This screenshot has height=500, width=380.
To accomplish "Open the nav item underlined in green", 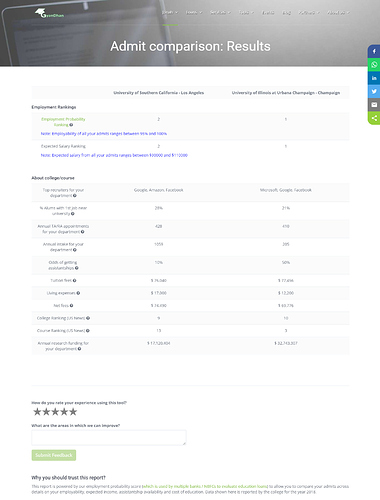I will (x=170, y=13).
